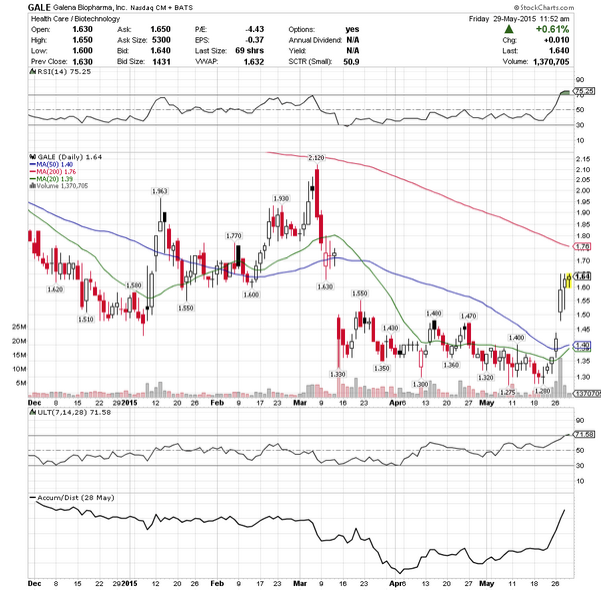Viewport: 601px width, 590px height.
Task: Click the P/E value -4.43
Action: [x=255, y=30]
